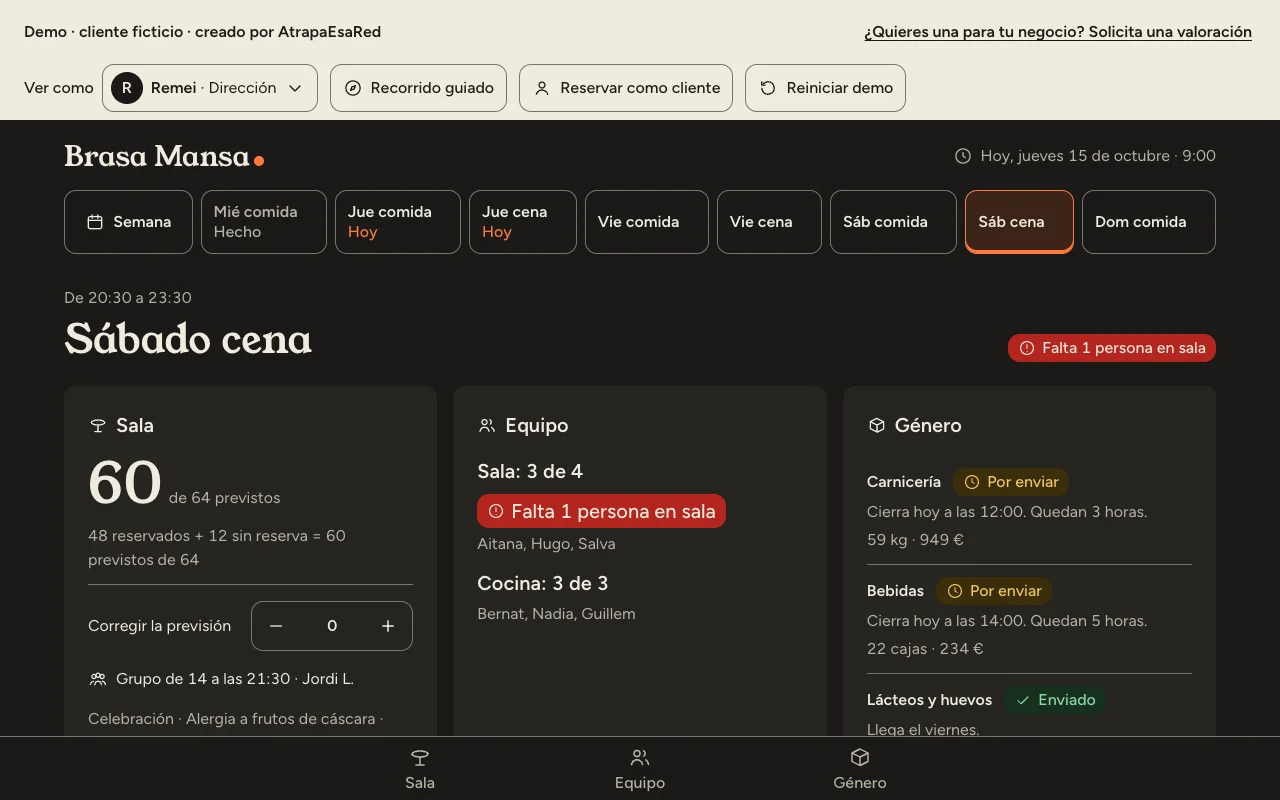This screenshot has width=1280, height=800.
Task: Go to Género in bottom navigation
Action: coord(860,769)
